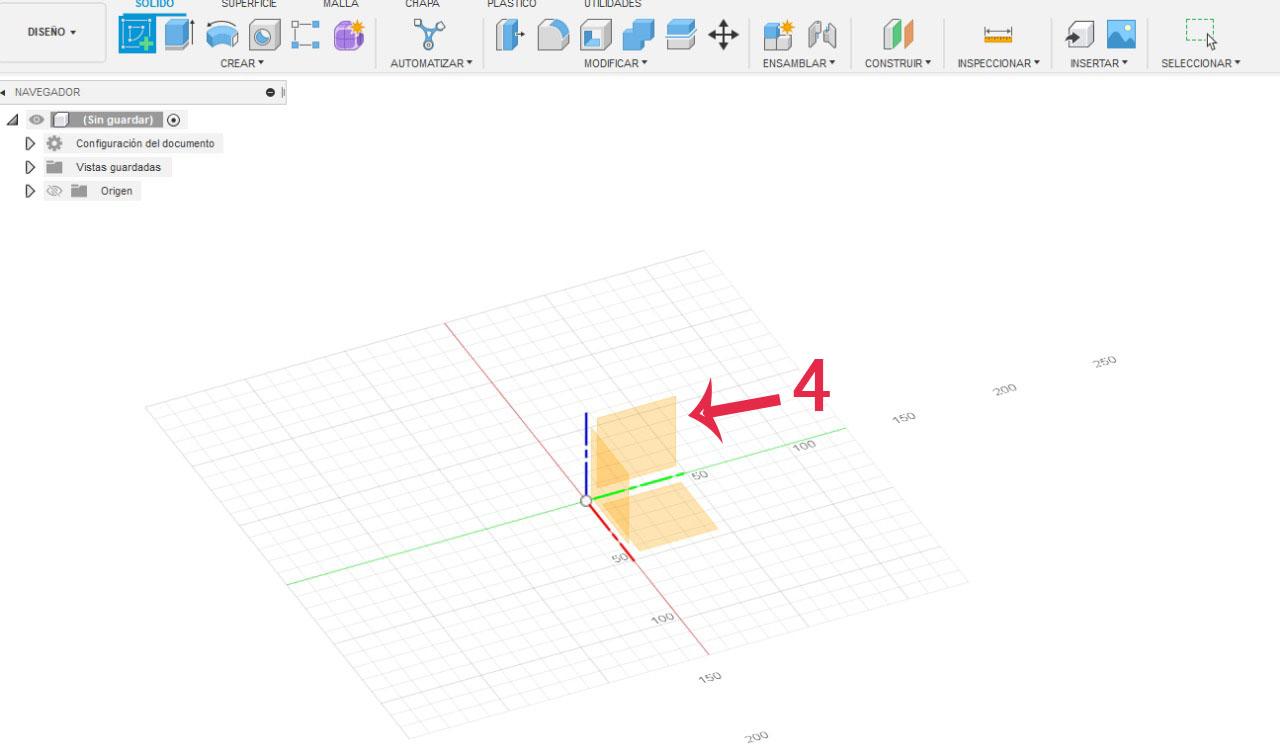The height and width of the screenshot is (753, 1280).
Task: Click the gear icon beside Configuración del documento
Action: 54,143
